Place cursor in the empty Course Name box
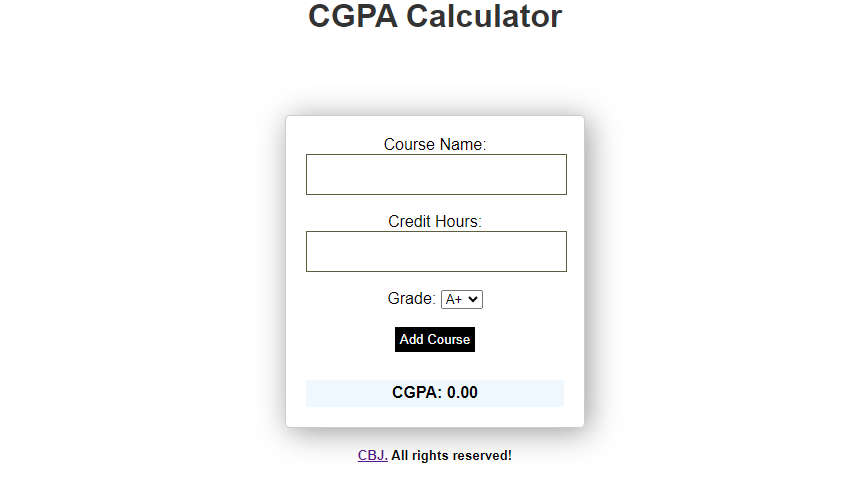Screen dimensions: 859x502 [x=436, y=174]
